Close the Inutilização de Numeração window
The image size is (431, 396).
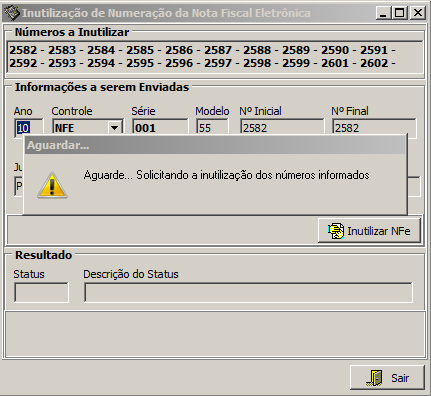pyautogui.click(x=417, y=13)
